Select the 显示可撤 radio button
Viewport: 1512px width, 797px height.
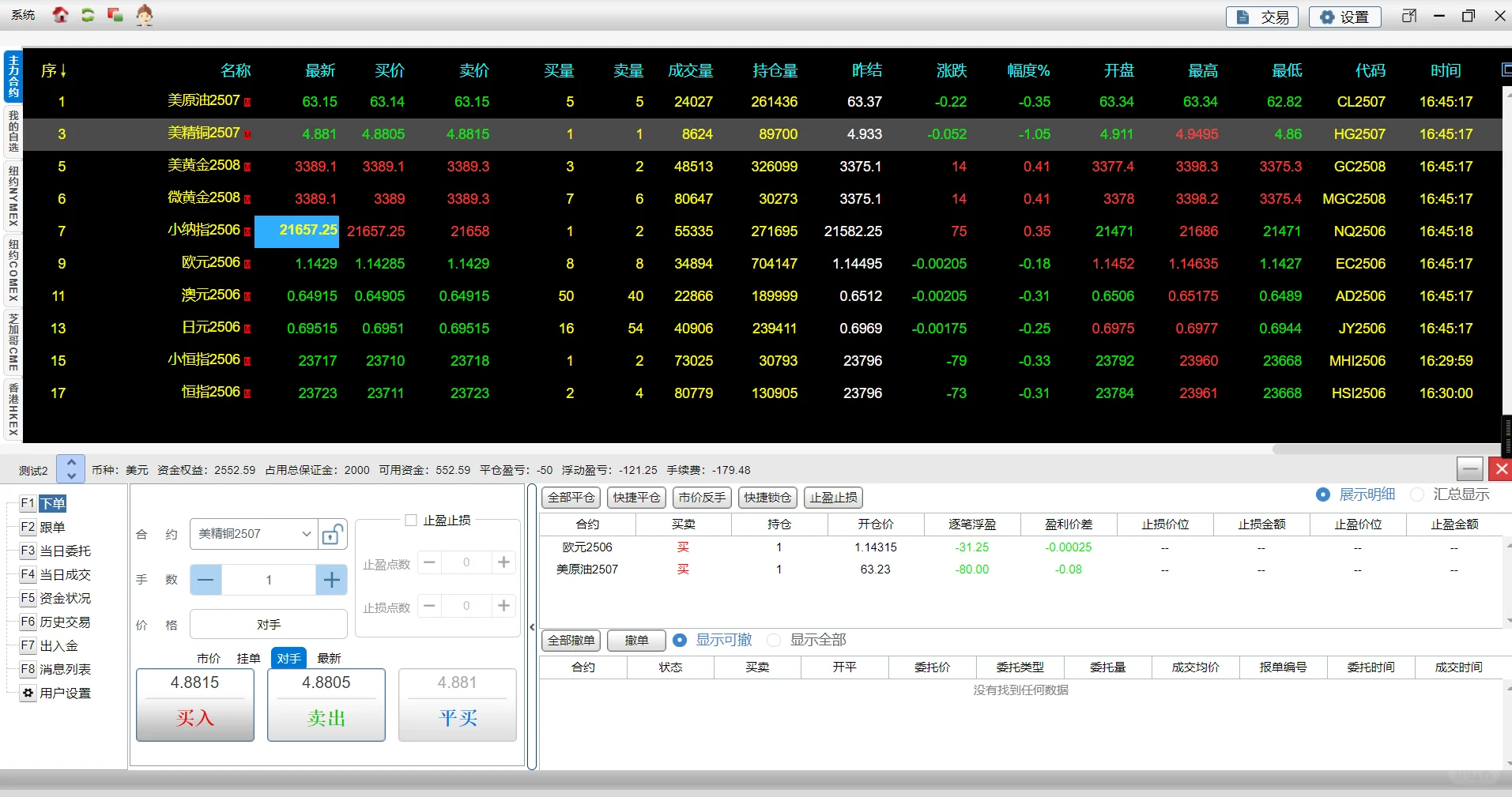tap(680, 640)
